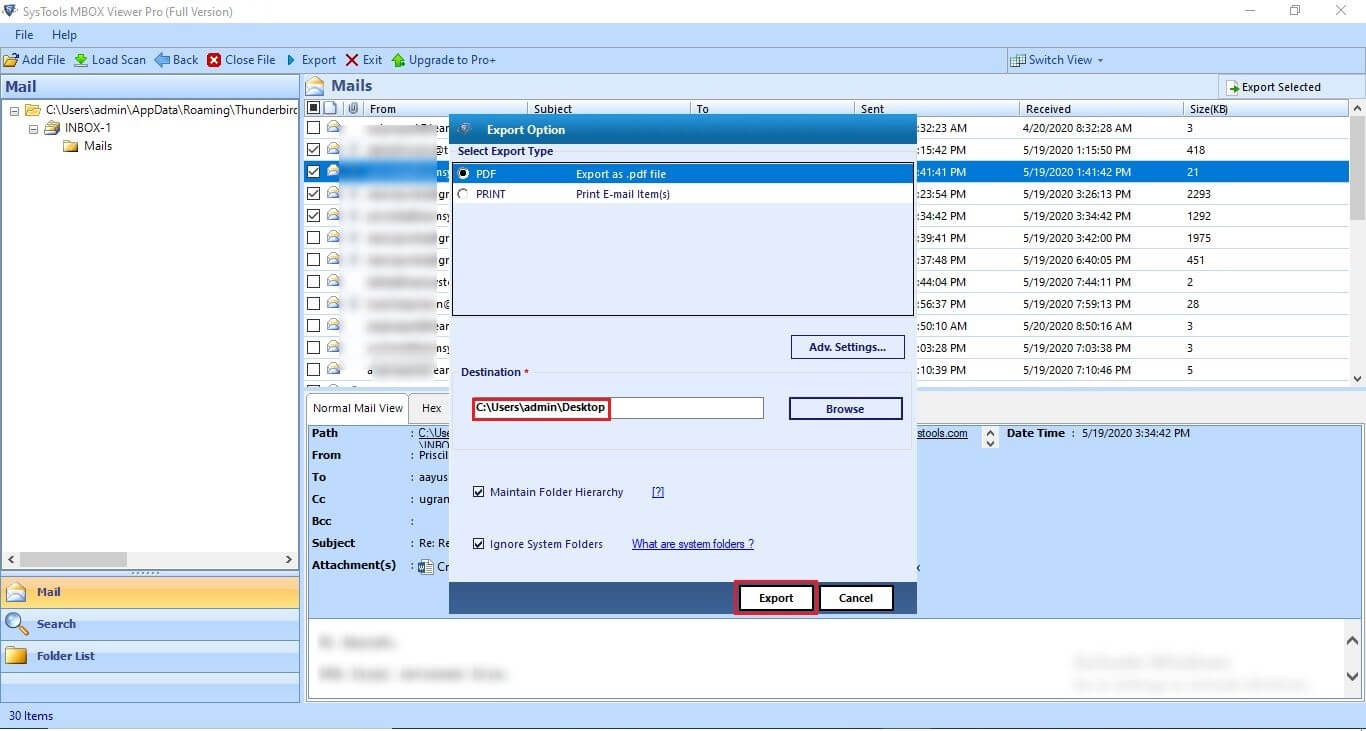Viewport: 1366px width, 731px height.
Task: Click message body scroll down arrow
Action: [x=1352, y=677]
